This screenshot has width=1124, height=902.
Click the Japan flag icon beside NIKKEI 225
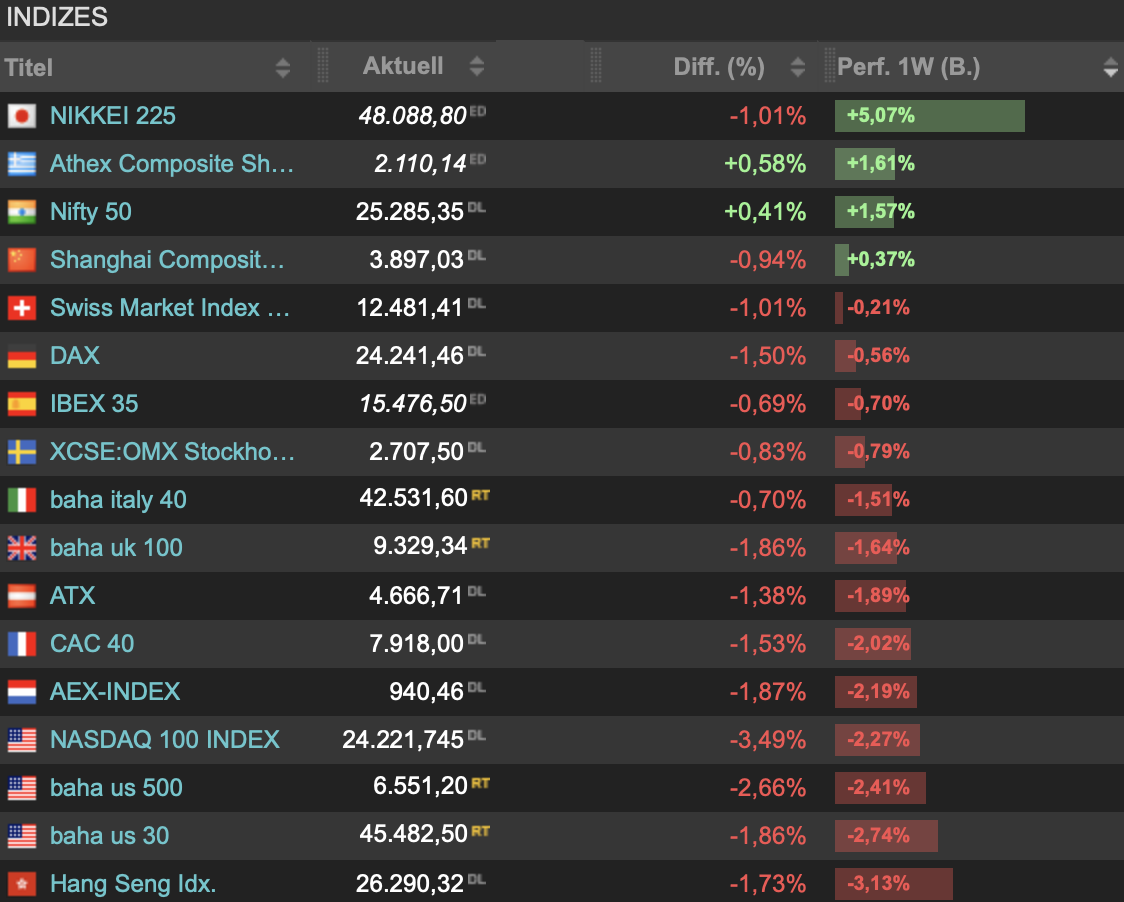[21, 116]
